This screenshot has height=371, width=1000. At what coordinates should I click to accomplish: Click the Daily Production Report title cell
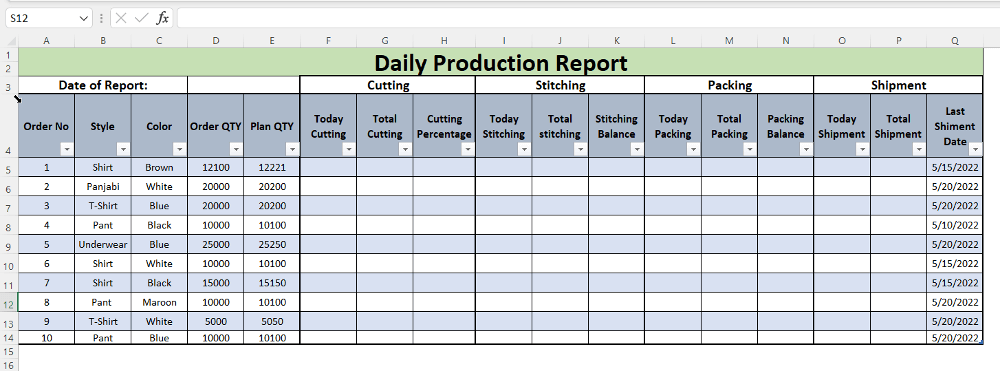click(x=501, y=62)
